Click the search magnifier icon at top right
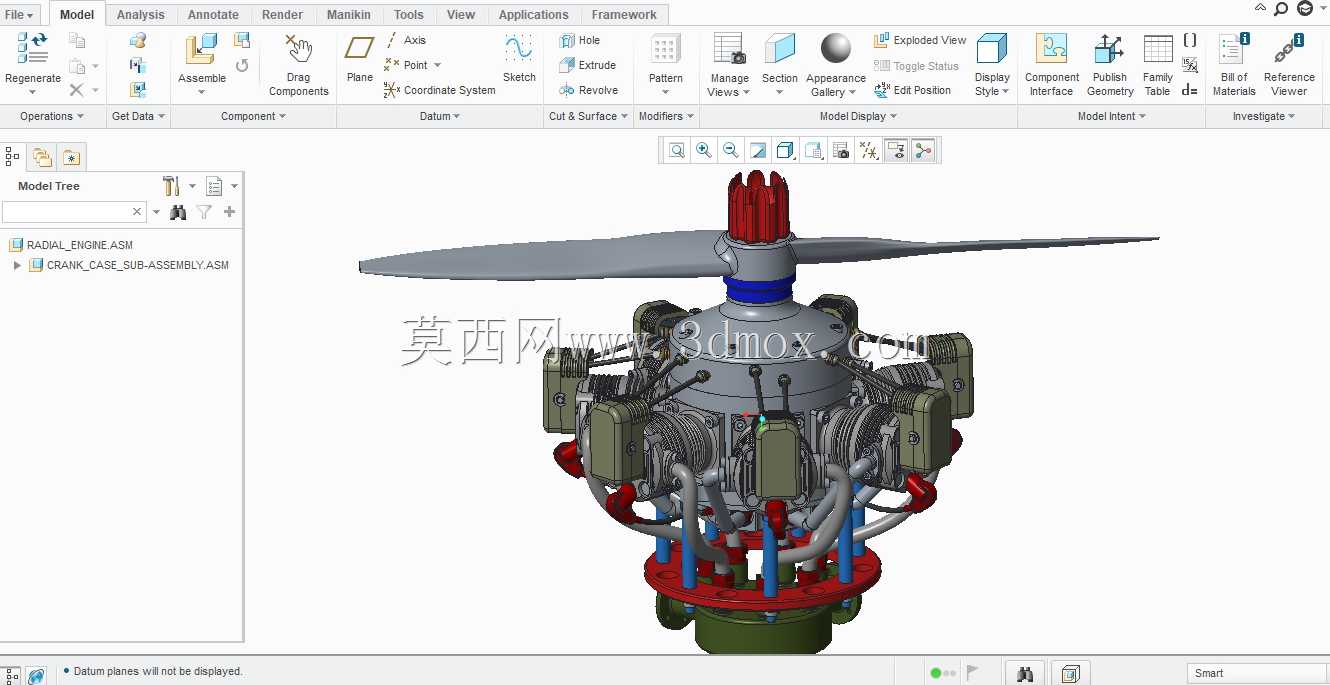Screen dimensions: 1330x685 (1280, 8)
